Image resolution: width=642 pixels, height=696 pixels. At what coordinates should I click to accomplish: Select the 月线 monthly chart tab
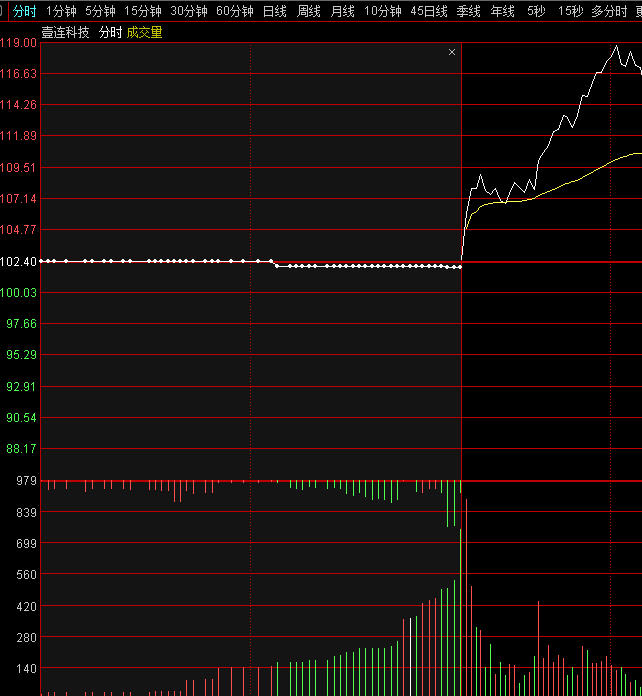pyautogui.click(x=343, y=11)
